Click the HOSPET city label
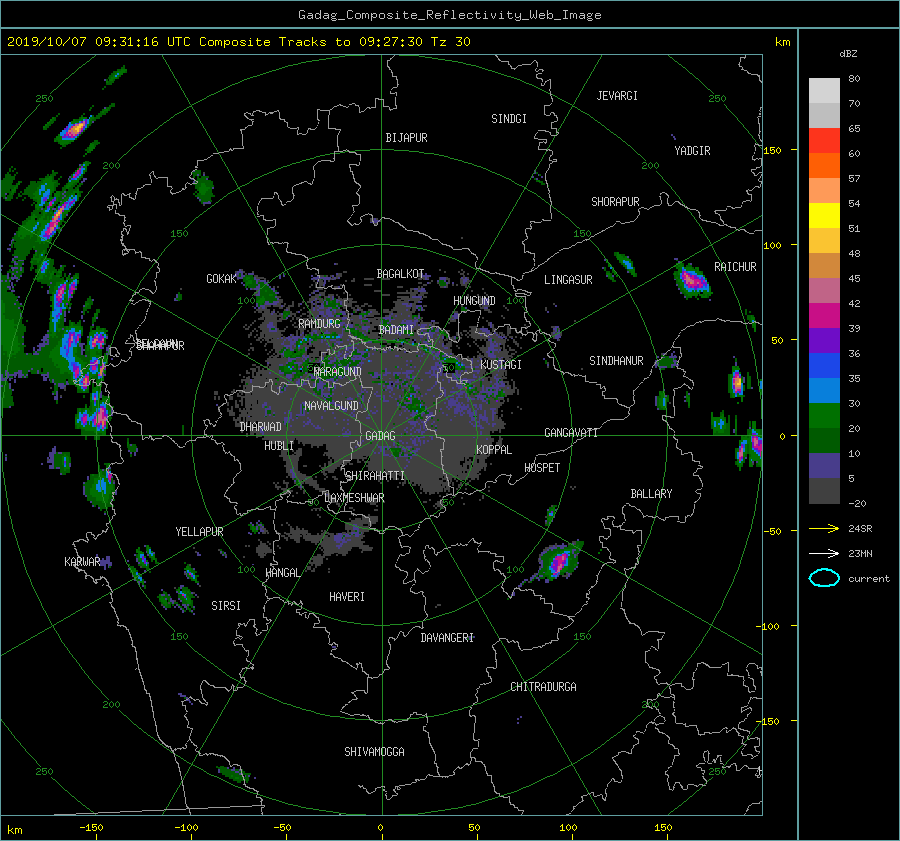 click(x=542, y=468)
